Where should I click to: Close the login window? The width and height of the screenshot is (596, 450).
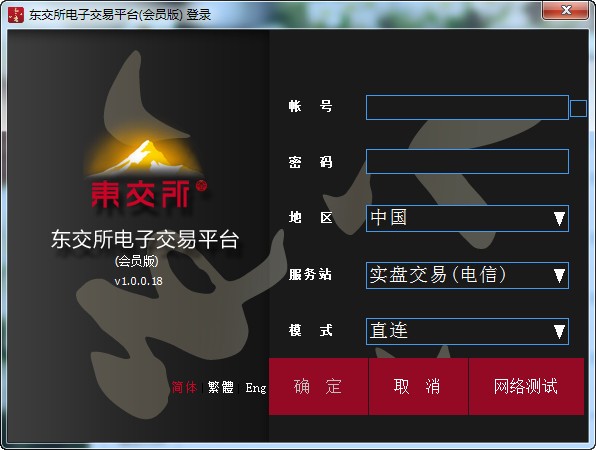tap(566, 10)
